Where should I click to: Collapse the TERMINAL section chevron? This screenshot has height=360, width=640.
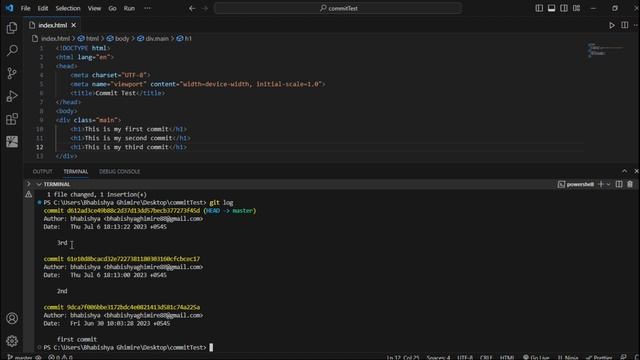tap(39, 184)
